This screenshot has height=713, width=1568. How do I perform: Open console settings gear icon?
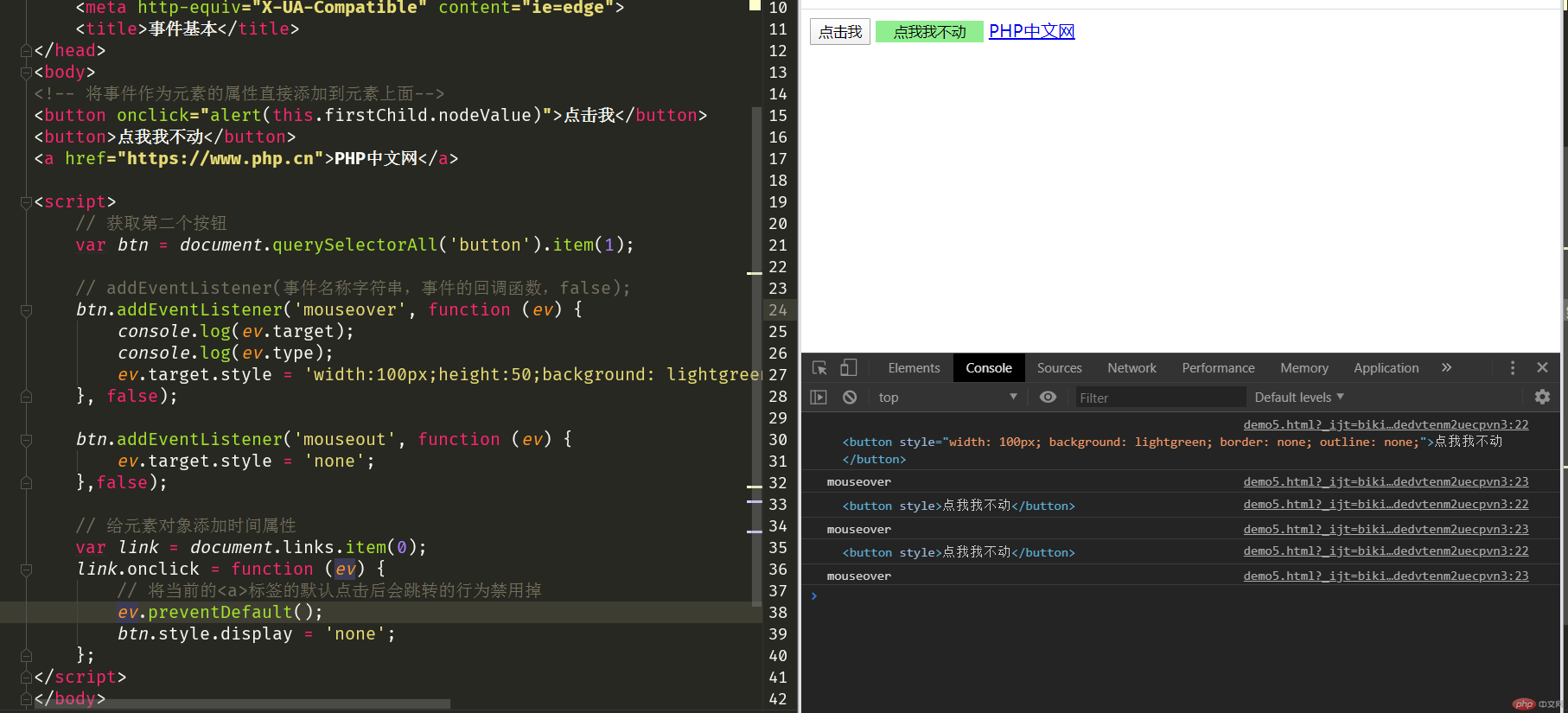coord(1542,398)
